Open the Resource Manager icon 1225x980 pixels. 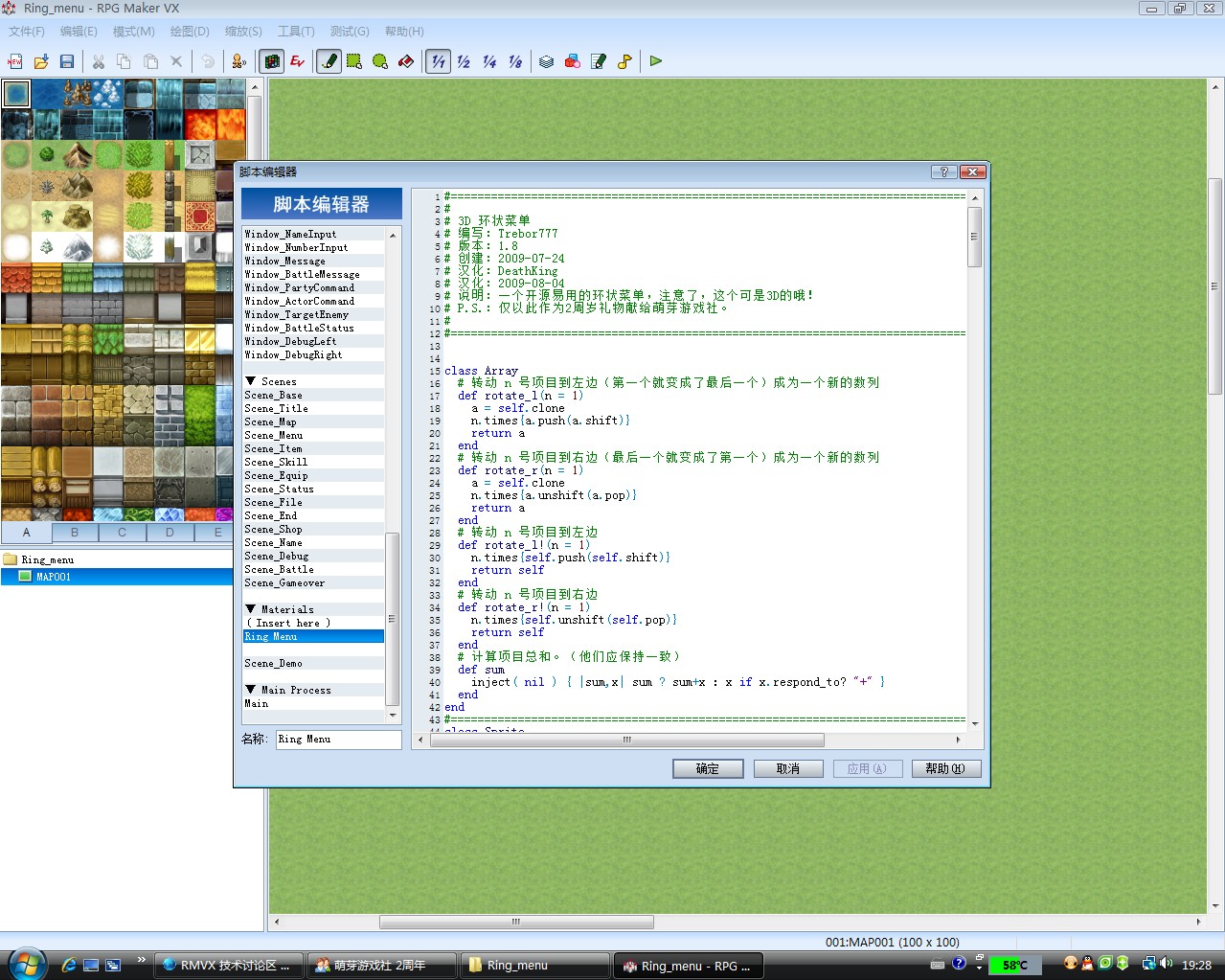pos(572,61)
